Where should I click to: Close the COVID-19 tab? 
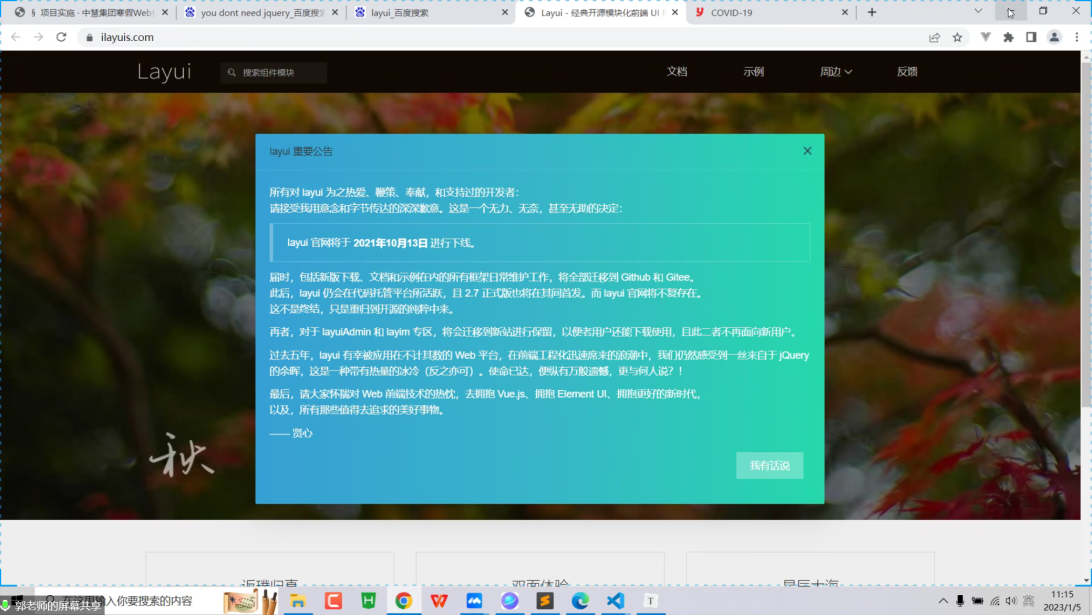click(845, 13)
